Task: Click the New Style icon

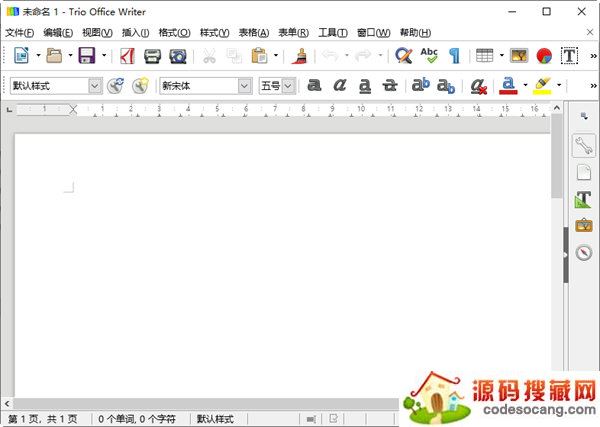Action: 140,86
